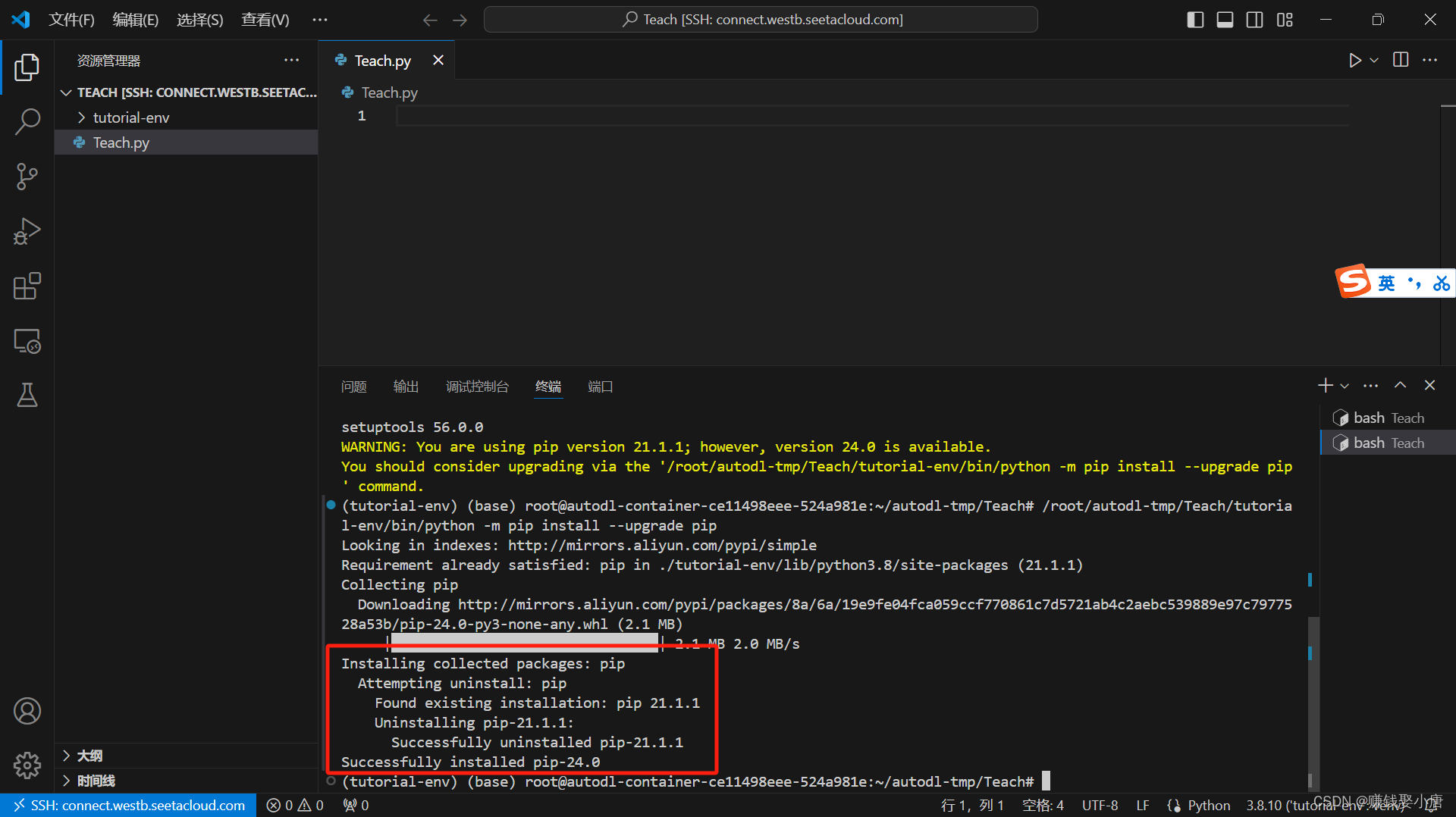Open Remote Explorer view
This screenshot has width=1456, height=817.
(x=27, y=341)
